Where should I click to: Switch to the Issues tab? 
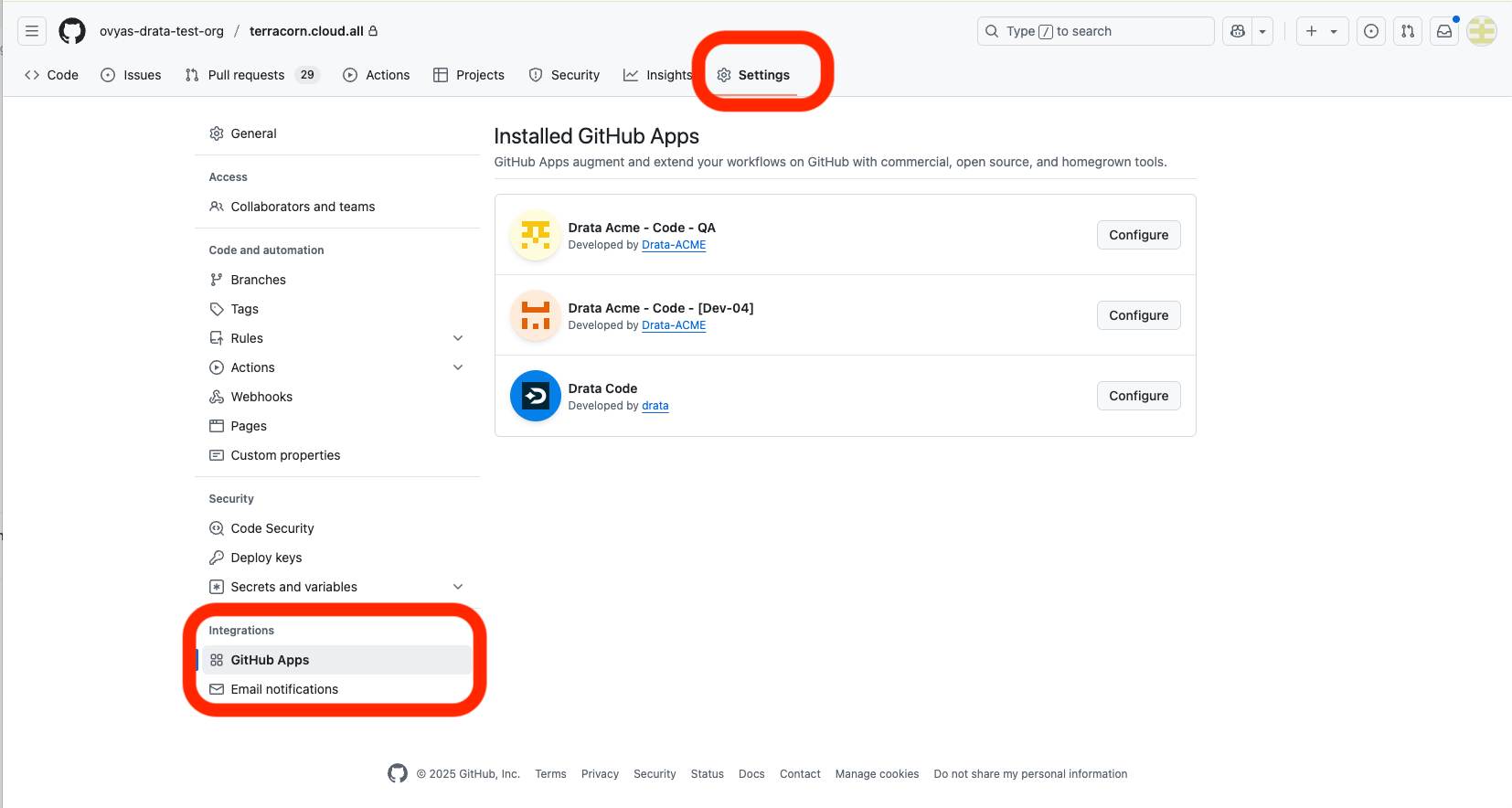[x=131, y=75]
